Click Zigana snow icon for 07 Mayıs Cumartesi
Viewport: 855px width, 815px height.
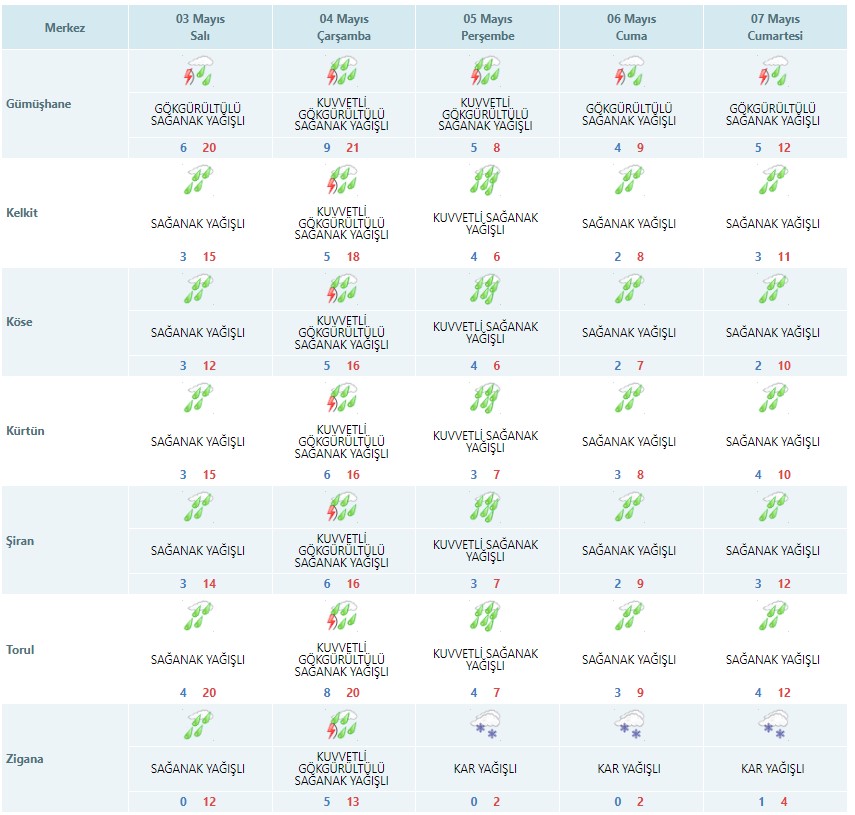click(x=773, y=726)
